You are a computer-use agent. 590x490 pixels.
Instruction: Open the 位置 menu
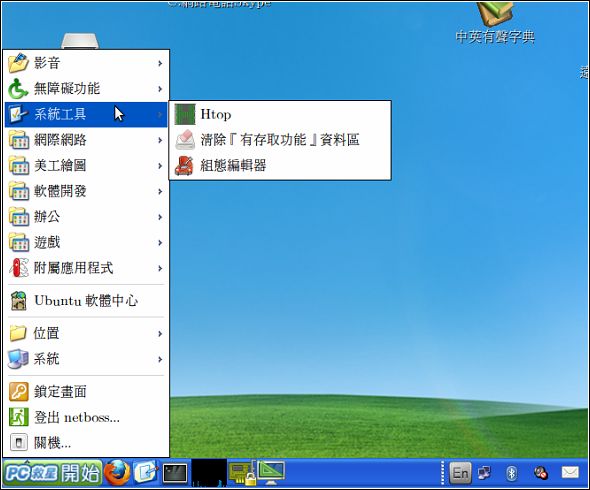(x=86, y=333)
